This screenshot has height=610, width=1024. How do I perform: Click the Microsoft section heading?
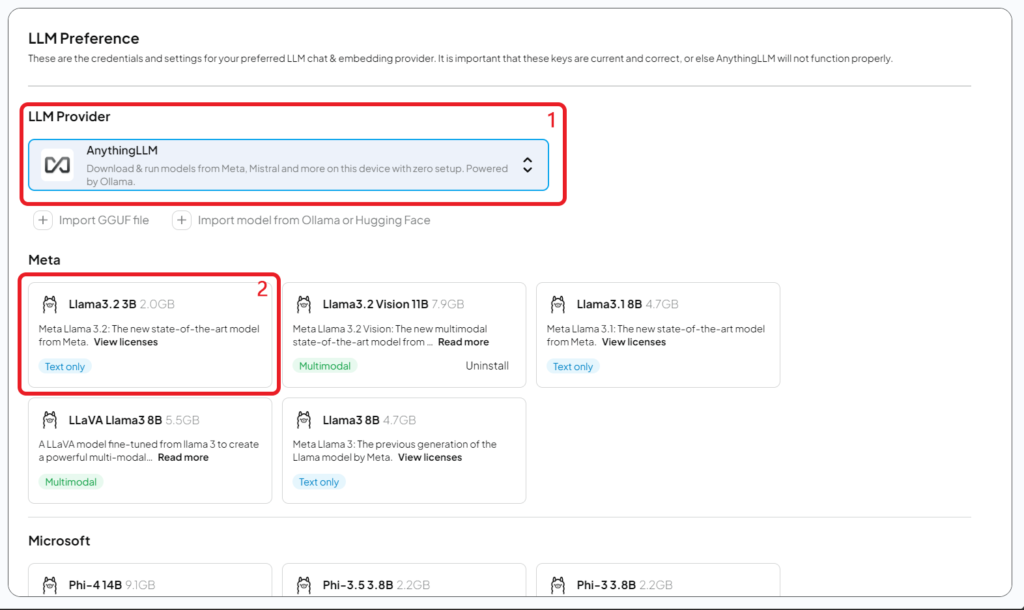tap(59, 540)
